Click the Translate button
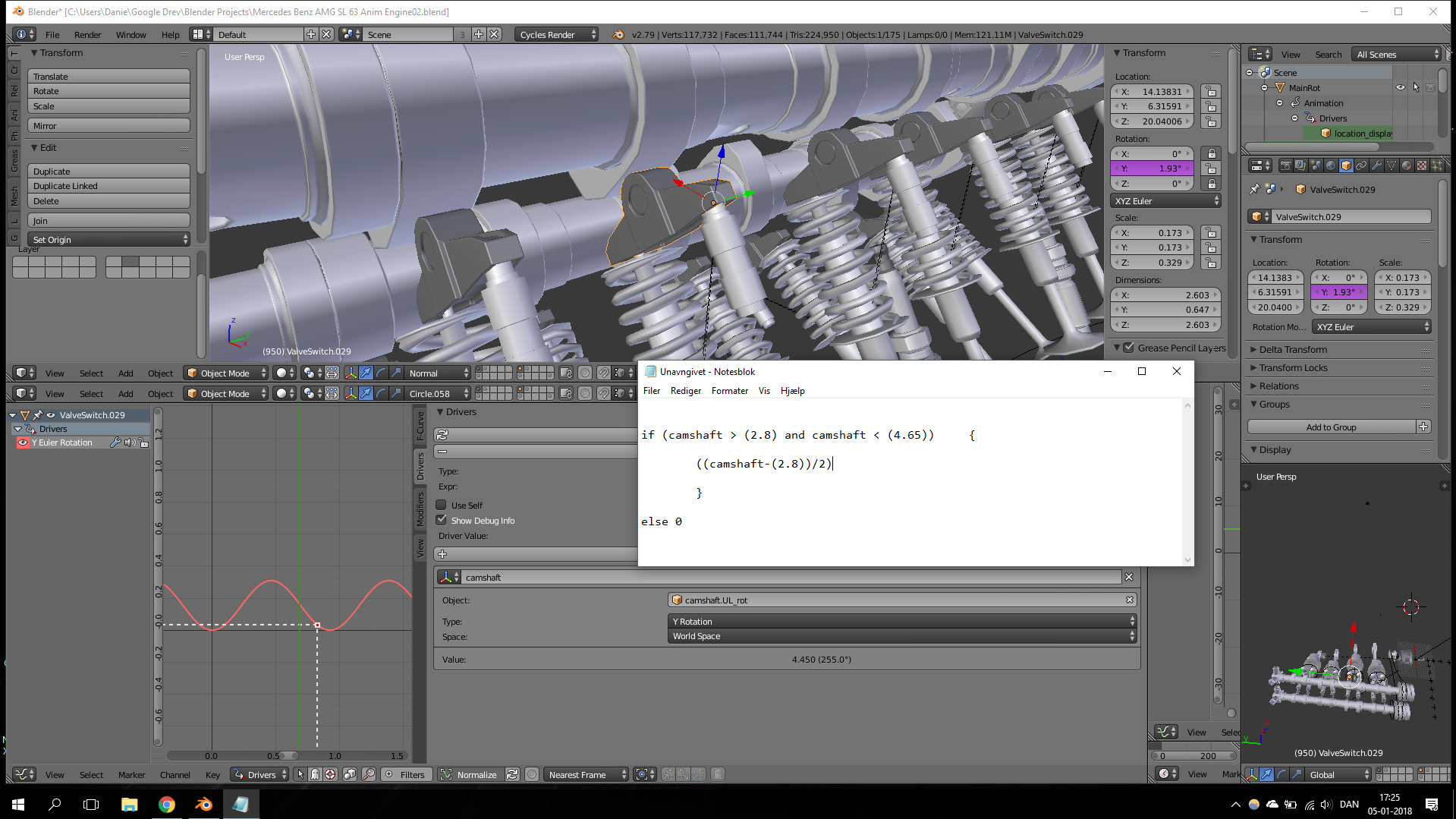This screenshot has width=1456, height=819. coord(108,76)
